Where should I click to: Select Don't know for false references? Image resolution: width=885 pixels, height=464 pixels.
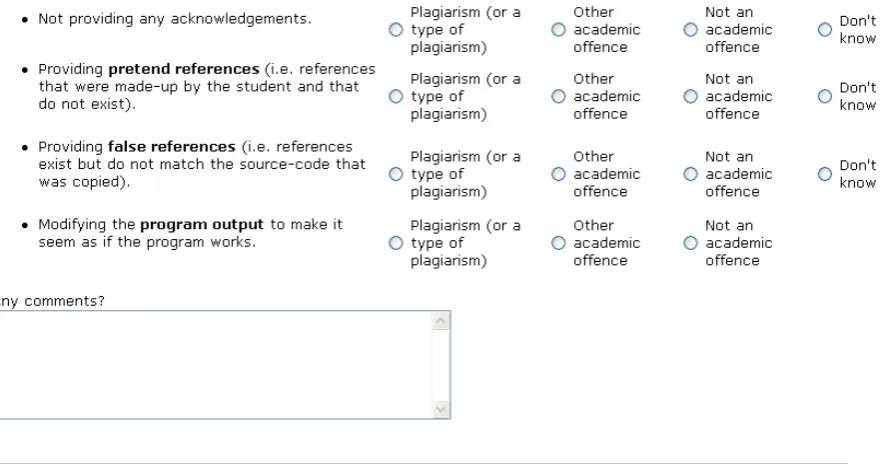point(825,174)
